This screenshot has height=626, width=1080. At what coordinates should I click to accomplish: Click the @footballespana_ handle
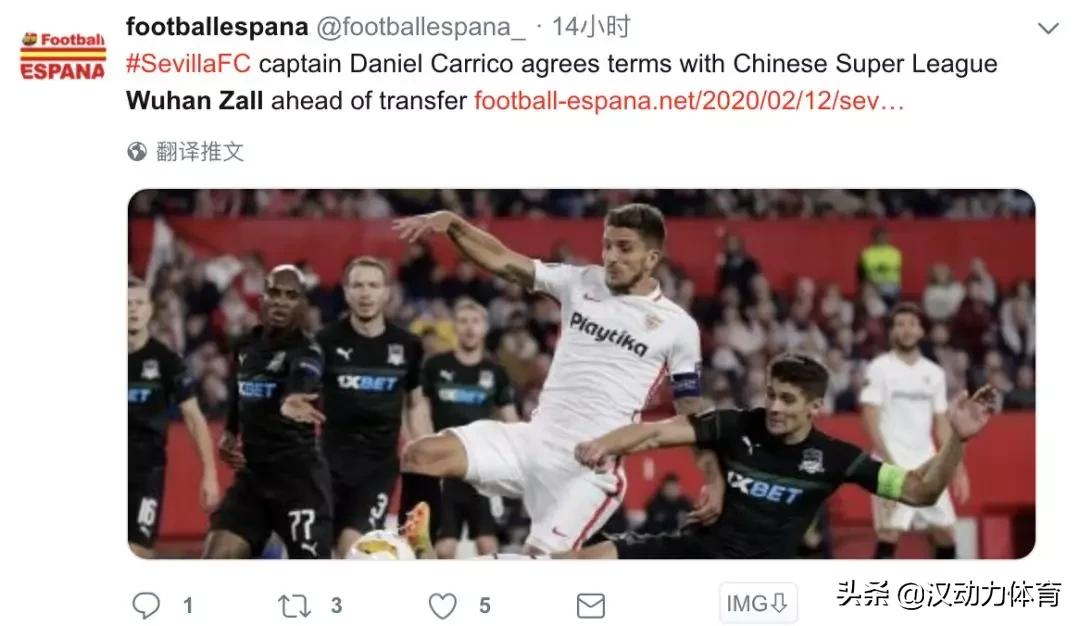[420, 28]
